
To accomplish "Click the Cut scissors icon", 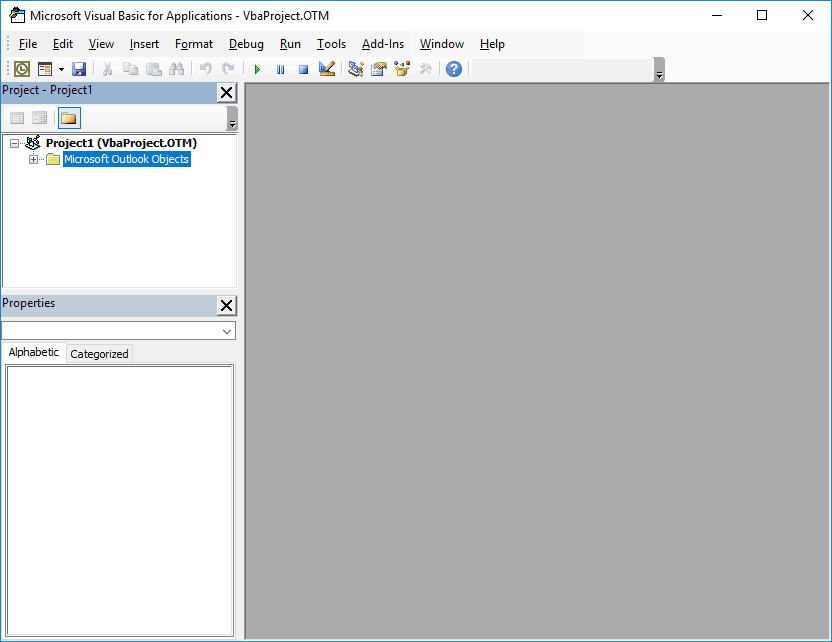I will [107, 69].
